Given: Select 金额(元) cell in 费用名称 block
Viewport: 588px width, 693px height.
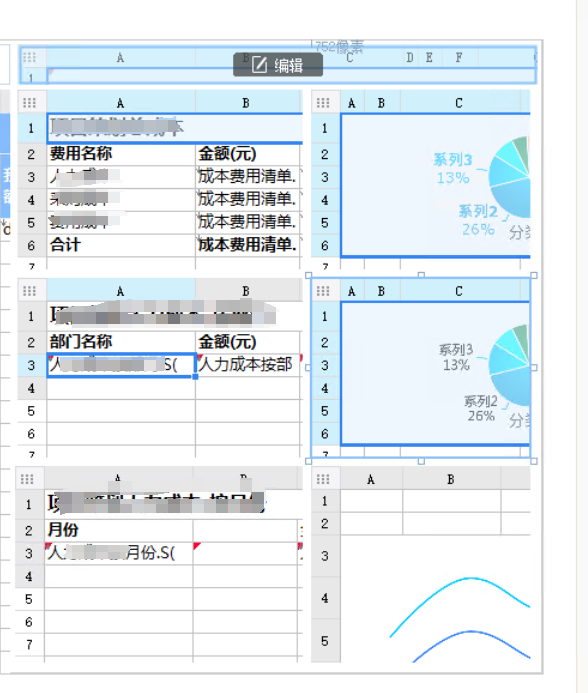Looking at the screenshot, I should click(x=248, y=154).
